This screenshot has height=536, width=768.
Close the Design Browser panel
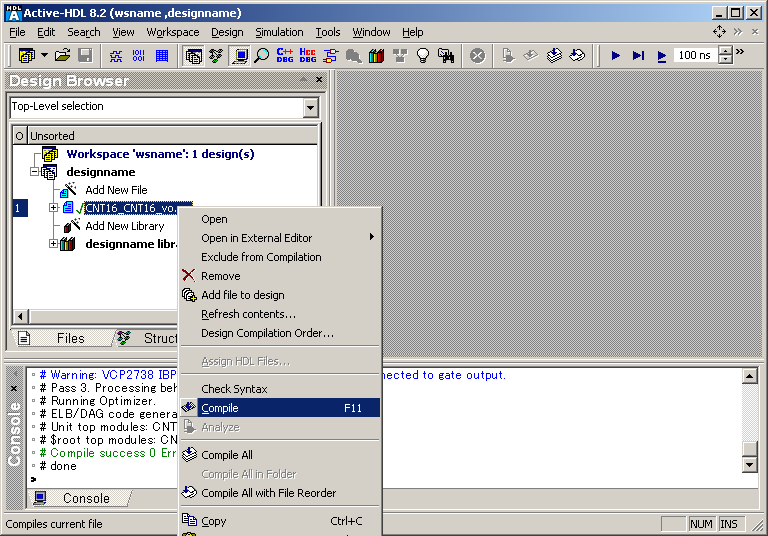(x=319, y=79)
